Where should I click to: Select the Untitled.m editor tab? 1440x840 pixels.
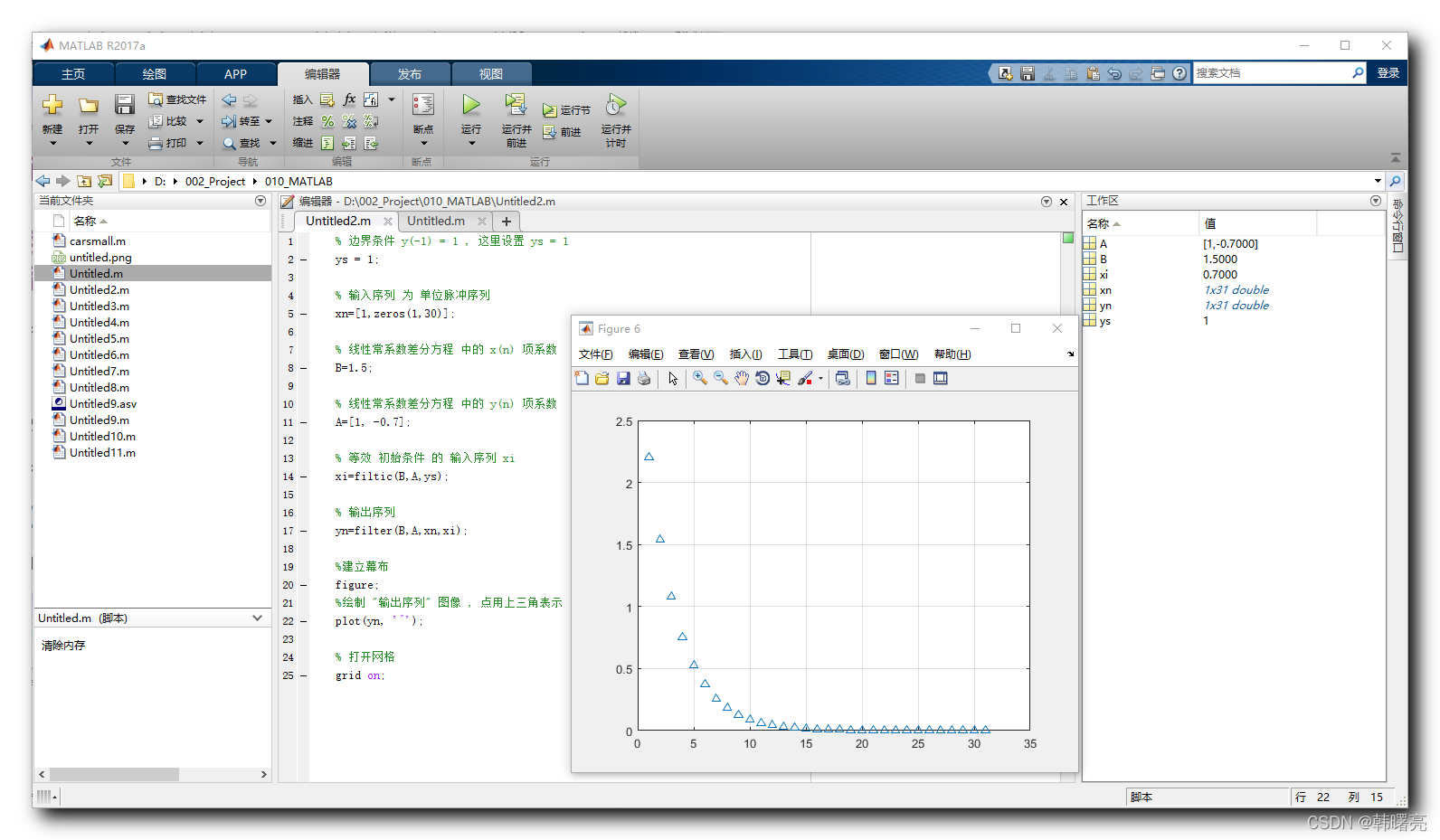pyautogui.click(x=436, y=221)
